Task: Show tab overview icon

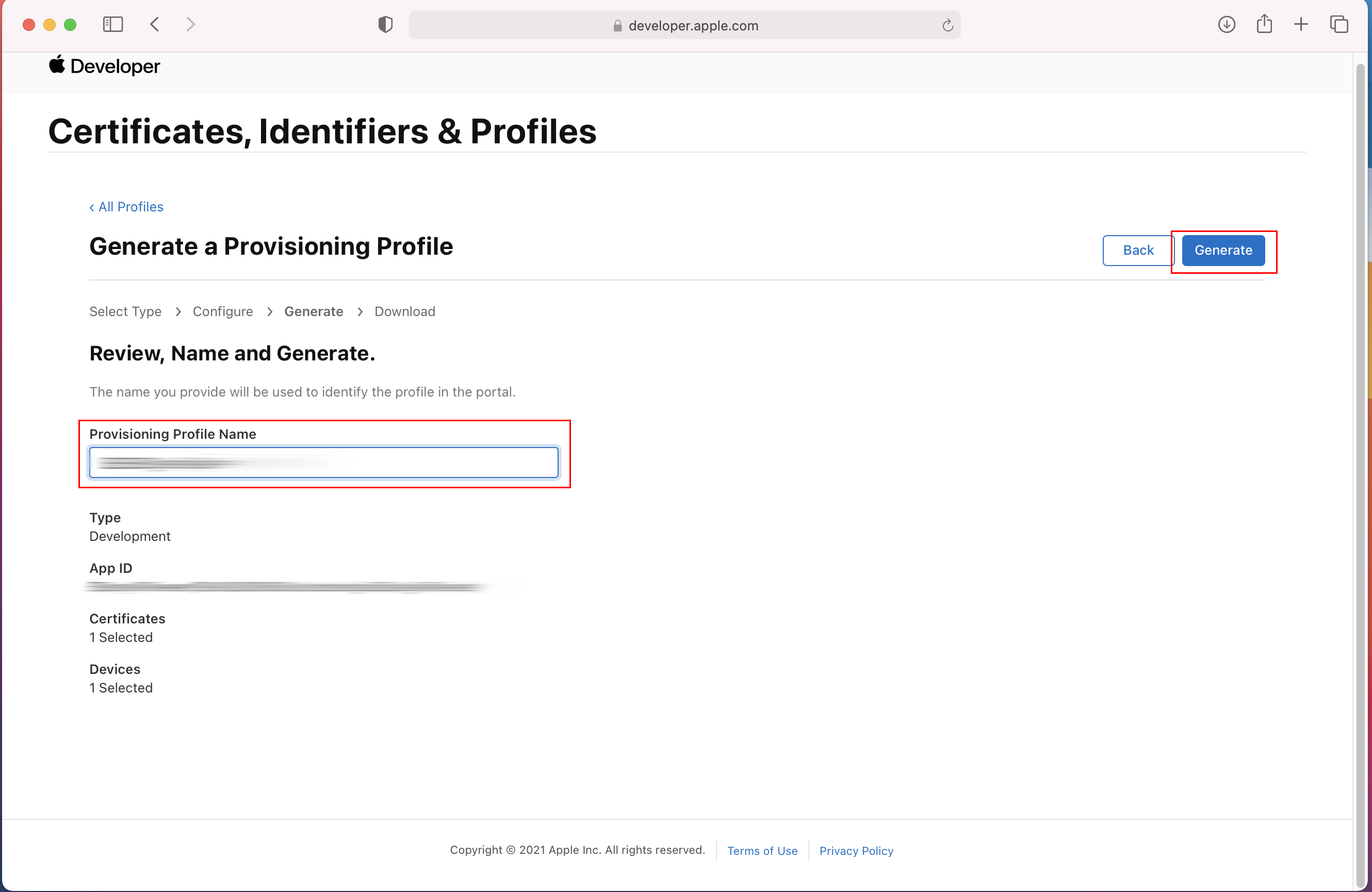Action: point(1338,24)
